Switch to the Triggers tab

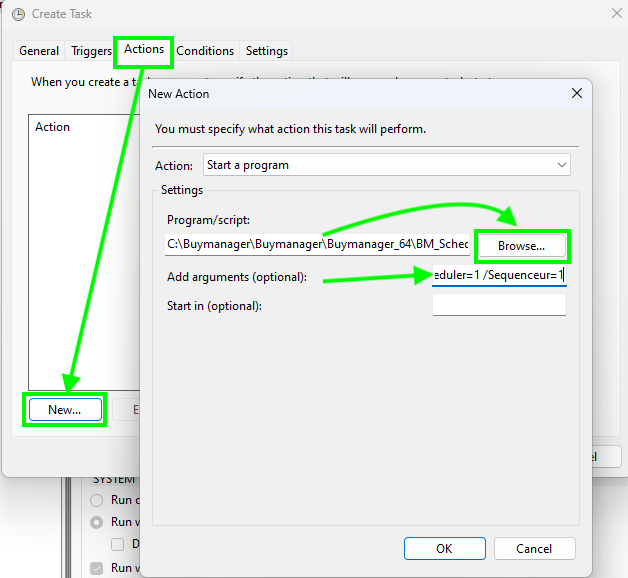(91, 51)
